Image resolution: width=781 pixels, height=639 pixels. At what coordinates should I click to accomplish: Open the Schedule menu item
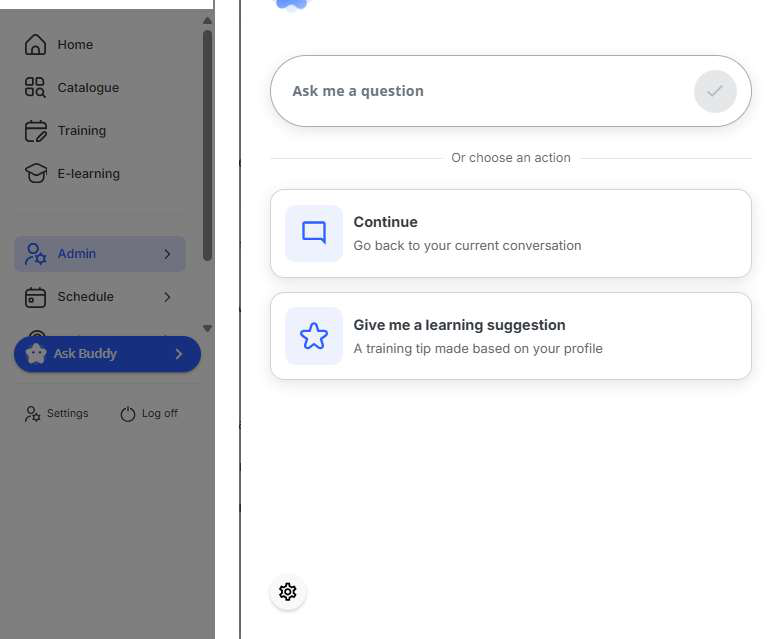[100, 297]
